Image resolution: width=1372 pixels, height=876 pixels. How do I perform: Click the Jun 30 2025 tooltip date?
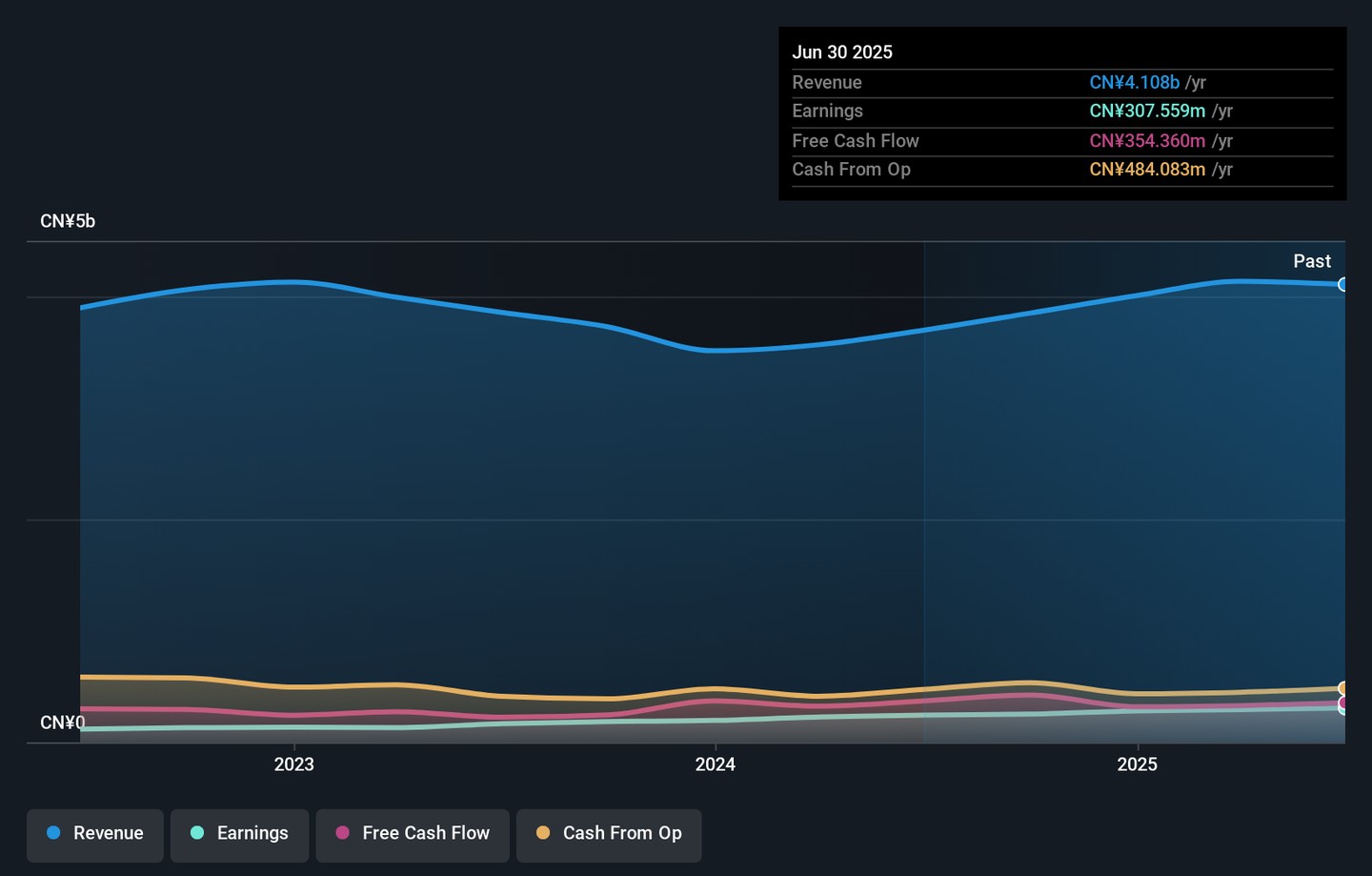(x=842, y=52)
